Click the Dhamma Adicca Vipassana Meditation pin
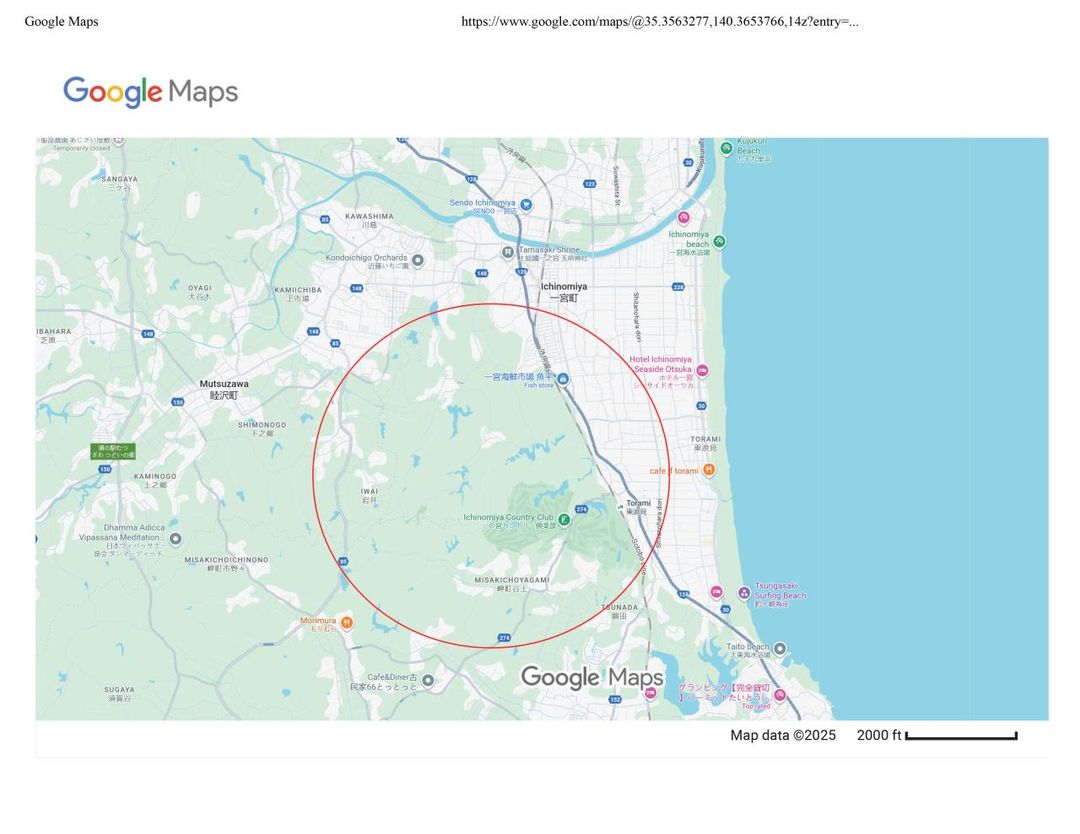Viewport: 1080px width, 834px height. [176, 539]
